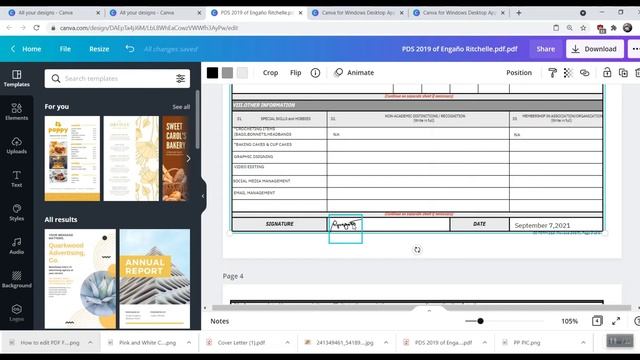The height and width of the screenshot is (360, 640).
Task: Select the black color swatch
Action: (212, 73)
